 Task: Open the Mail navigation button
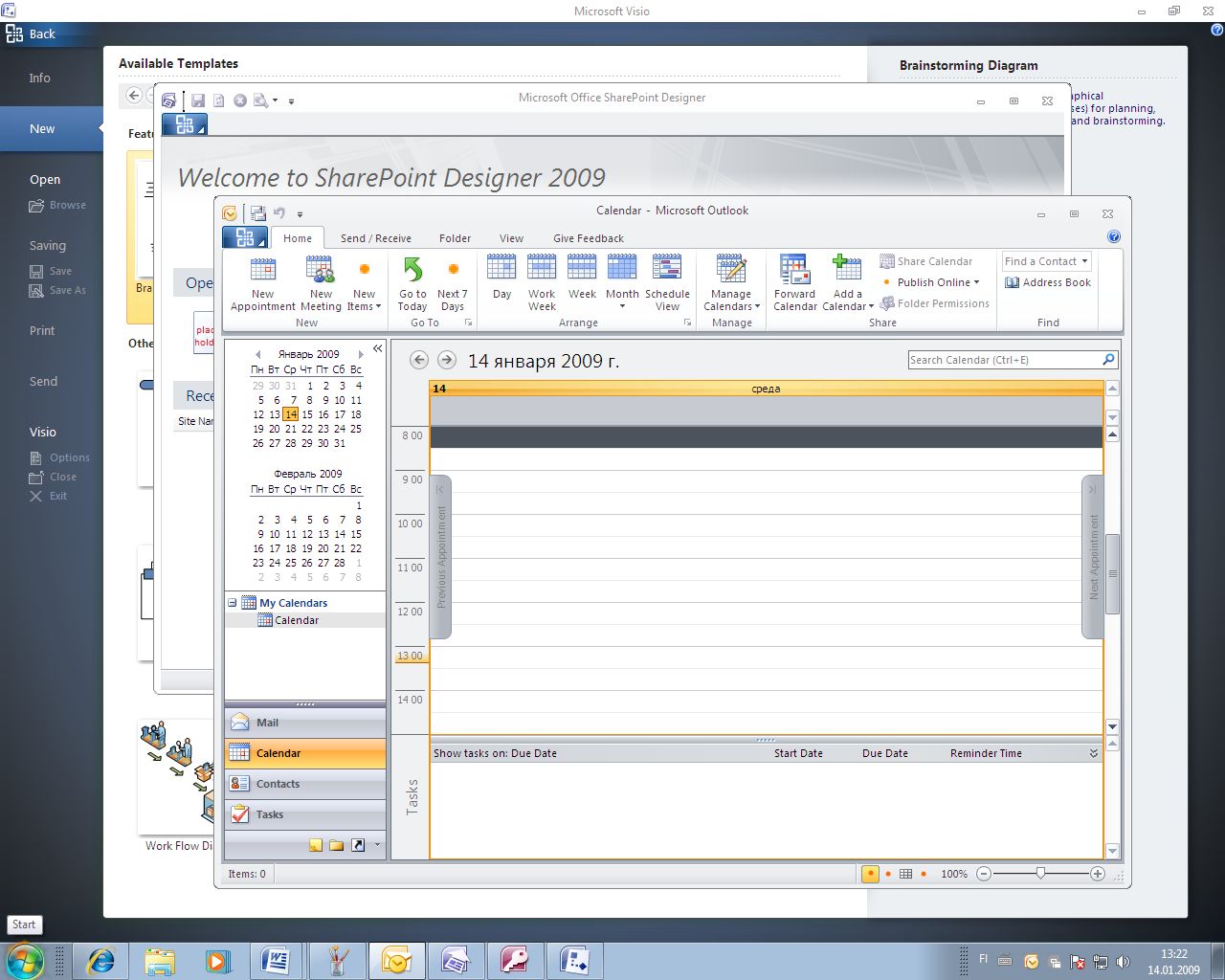267,723
